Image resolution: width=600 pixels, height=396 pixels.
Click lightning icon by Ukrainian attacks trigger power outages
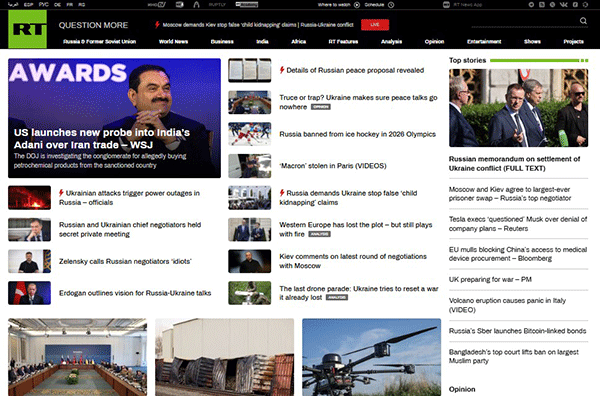point(61,193)
